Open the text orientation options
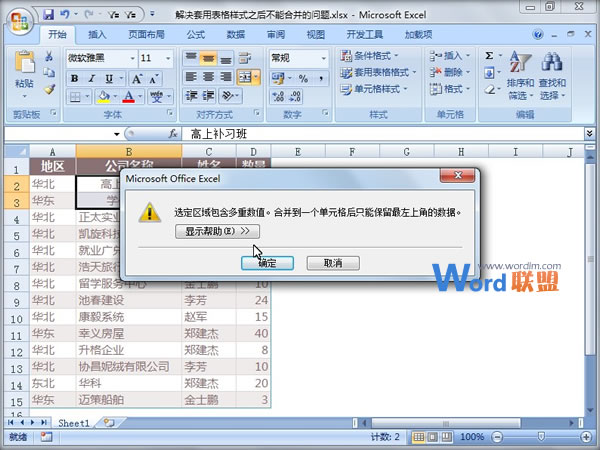This screenshot has width=600, height=450. point(230,96)
